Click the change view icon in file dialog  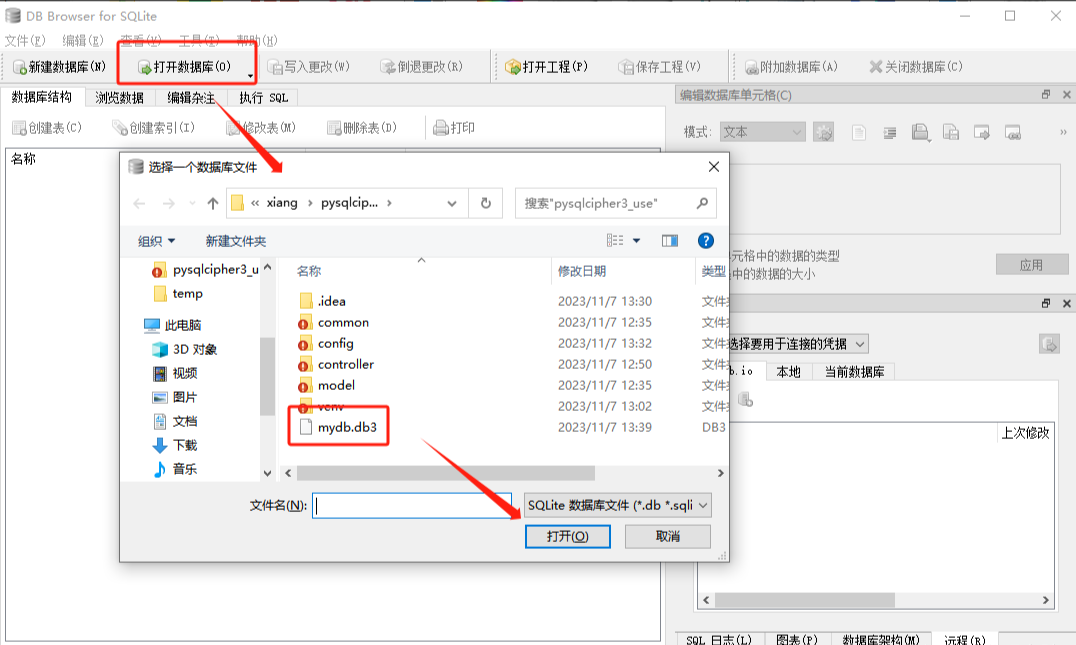coord(615,240)
